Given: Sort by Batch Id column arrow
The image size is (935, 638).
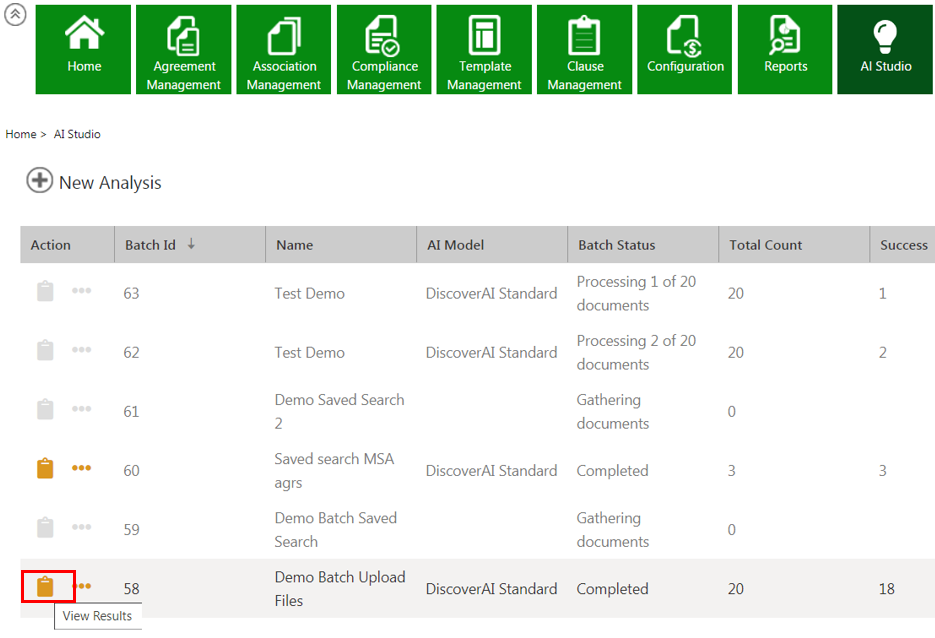Looking at the screenshot, I should point(191,244).
